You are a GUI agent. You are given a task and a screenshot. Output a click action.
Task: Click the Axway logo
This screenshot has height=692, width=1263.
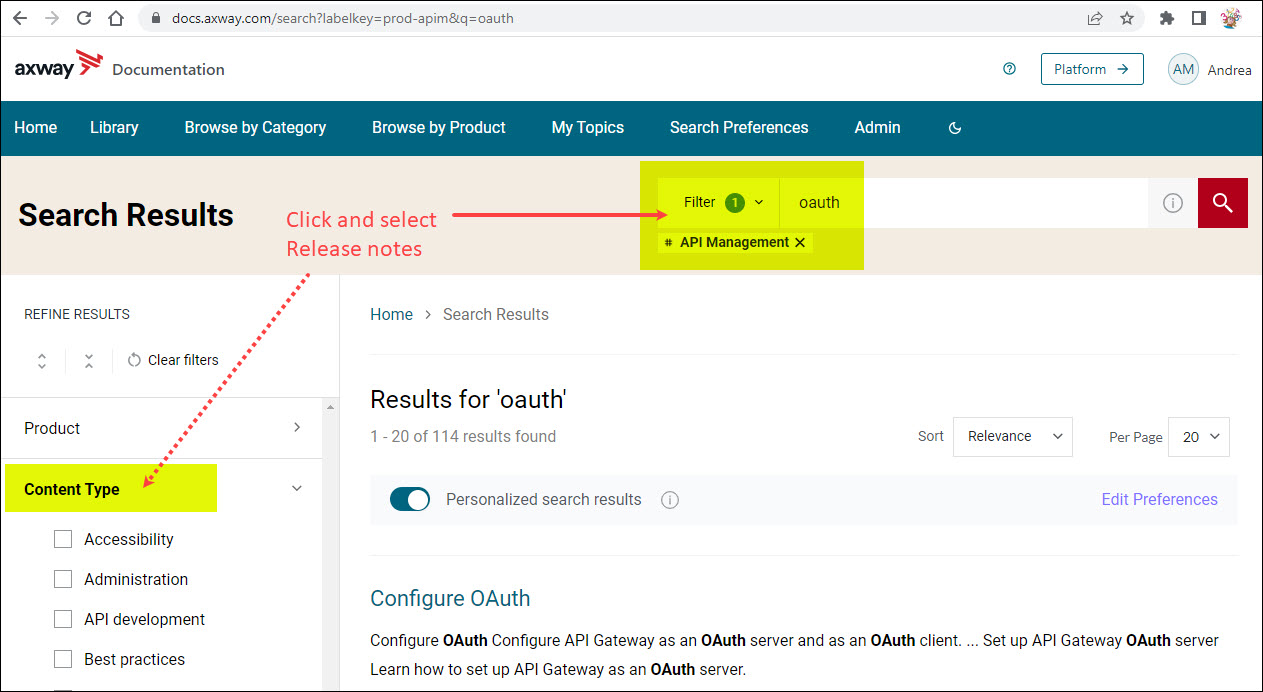59,68
